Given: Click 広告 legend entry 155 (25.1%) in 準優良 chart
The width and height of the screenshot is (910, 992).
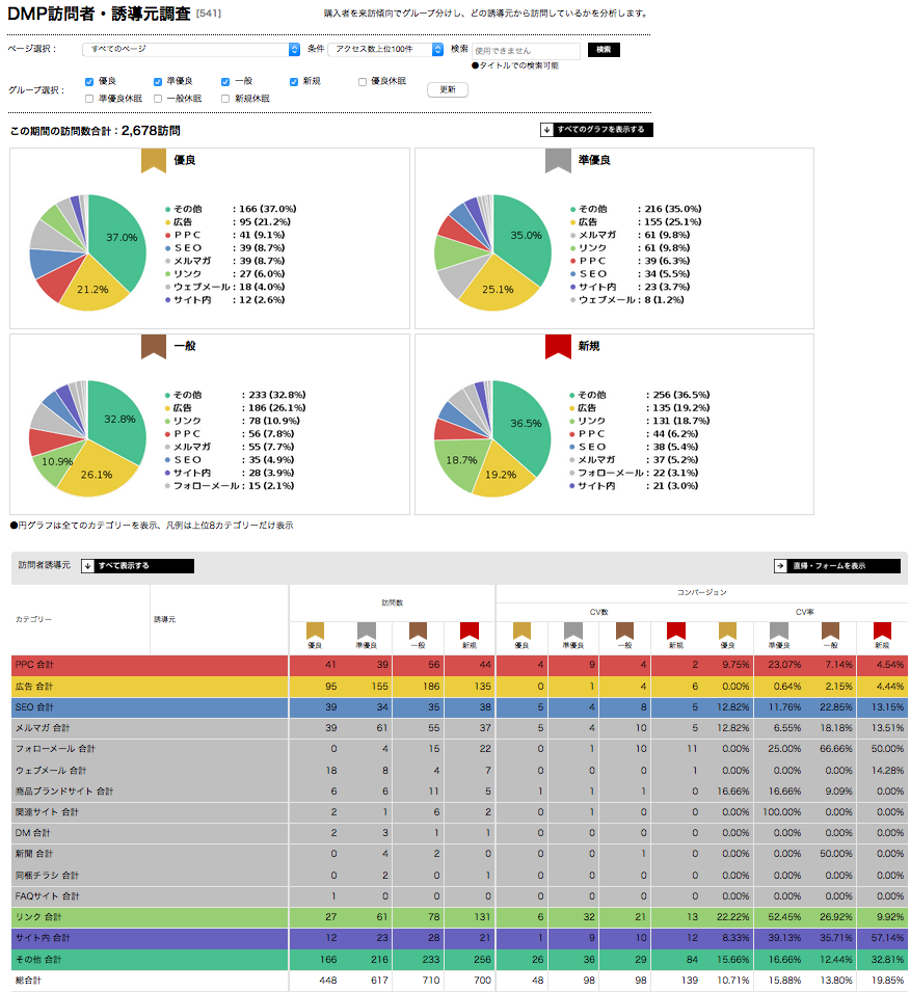Looking at the screenshot, I should click(635, 222).
